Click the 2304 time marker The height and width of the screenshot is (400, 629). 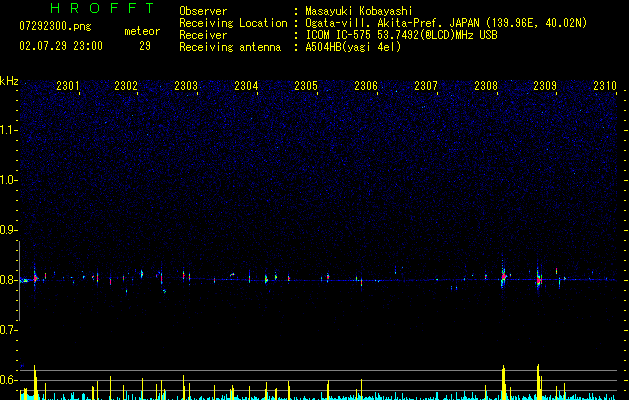coord(246,85)
